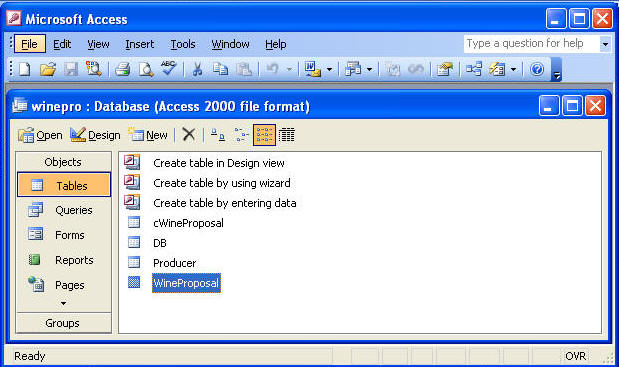Click the Producer table icon
Screen dimensions: 619x367
pos(134,262)
